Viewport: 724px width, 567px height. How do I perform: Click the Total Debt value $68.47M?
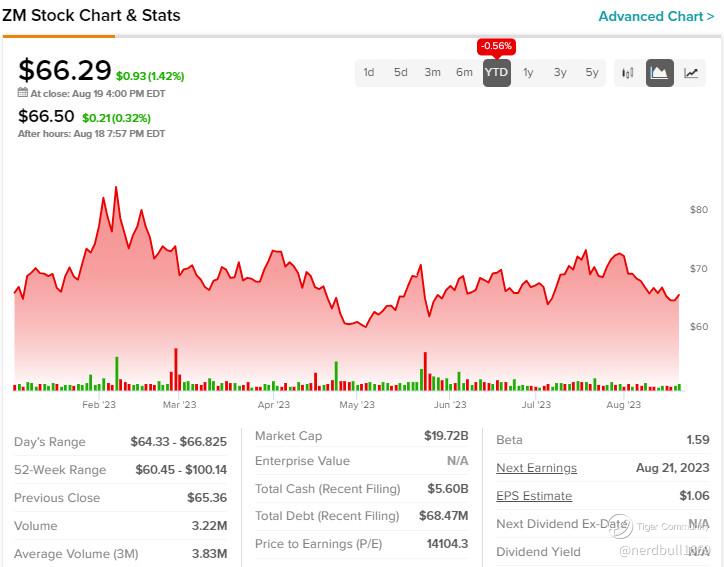click(x=444, y=516)
